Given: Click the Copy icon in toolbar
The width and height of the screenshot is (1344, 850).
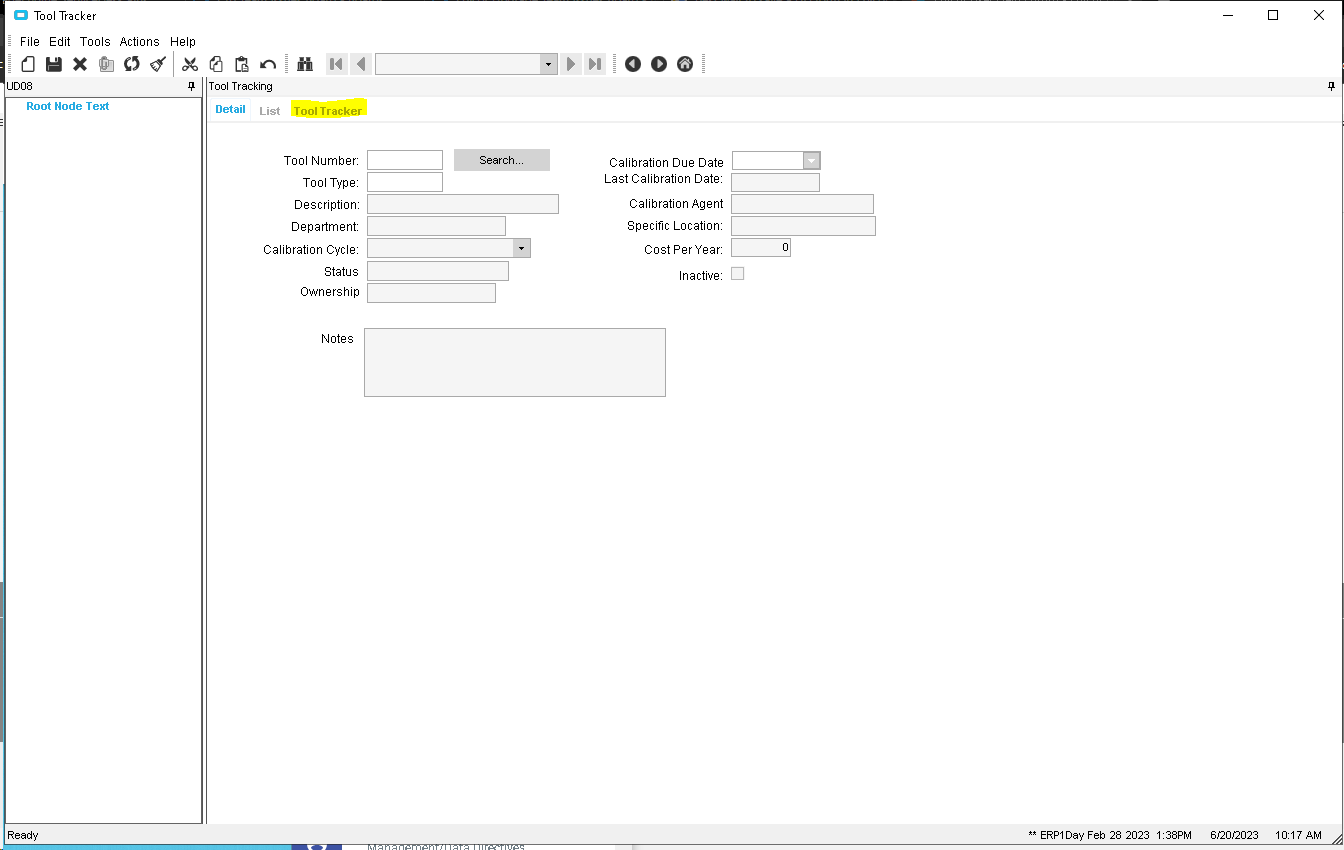Looking at the screenshot, I should (216, 64).
